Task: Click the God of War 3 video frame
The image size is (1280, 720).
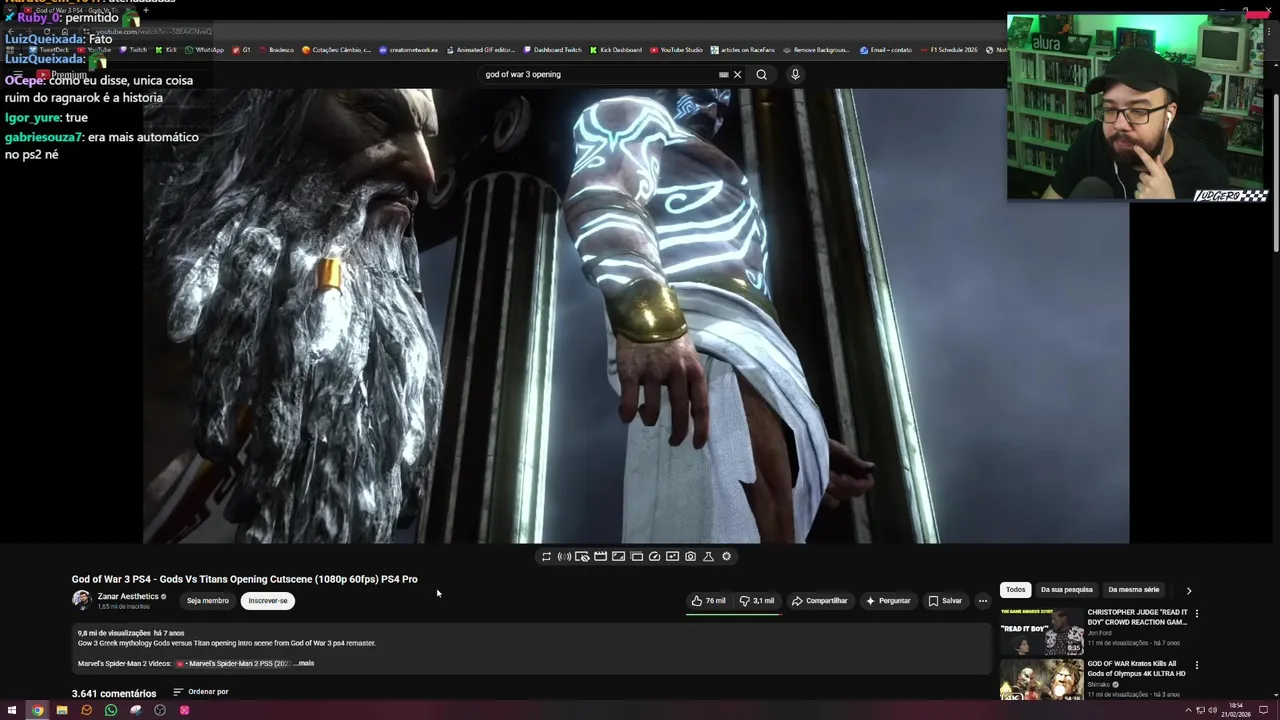Action: pos(636,316)
